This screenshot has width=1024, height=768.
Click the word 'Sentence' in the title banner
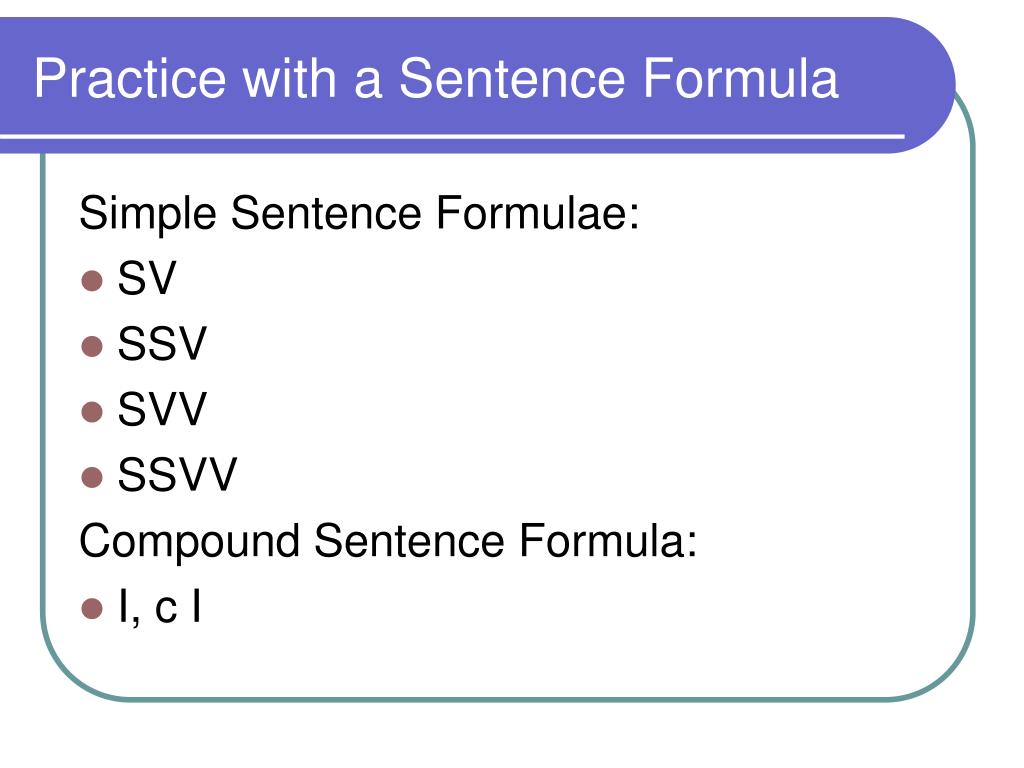point(513,78)
